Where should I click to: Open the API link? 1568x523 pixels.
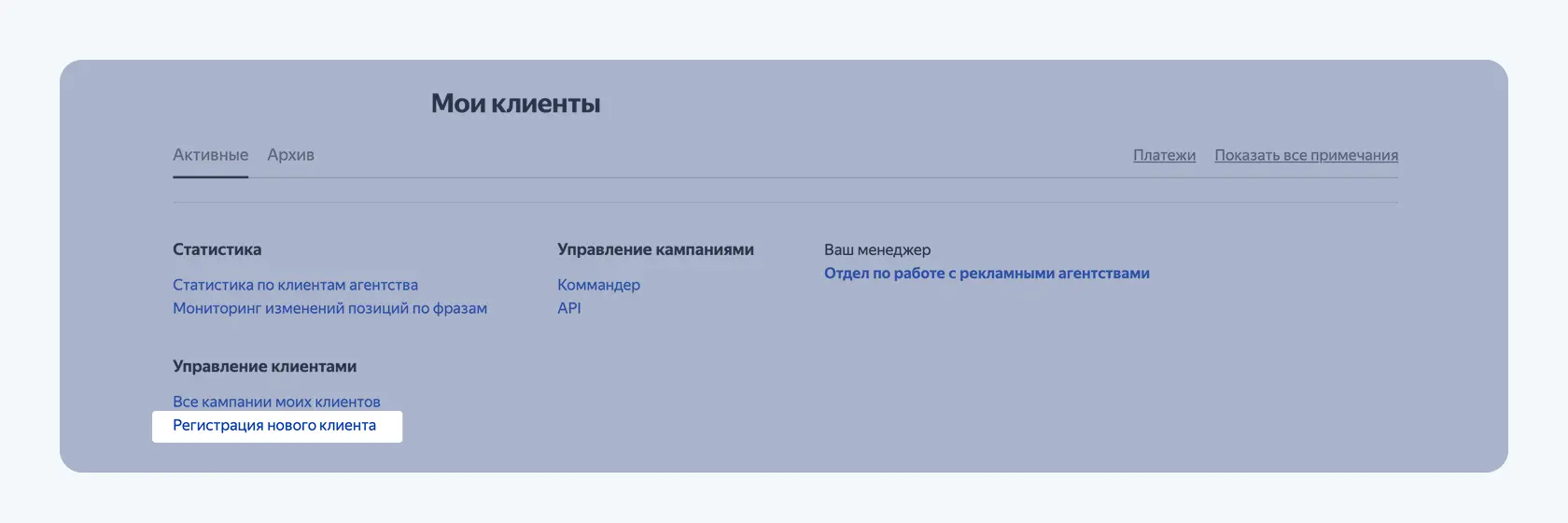pos(569,308)
